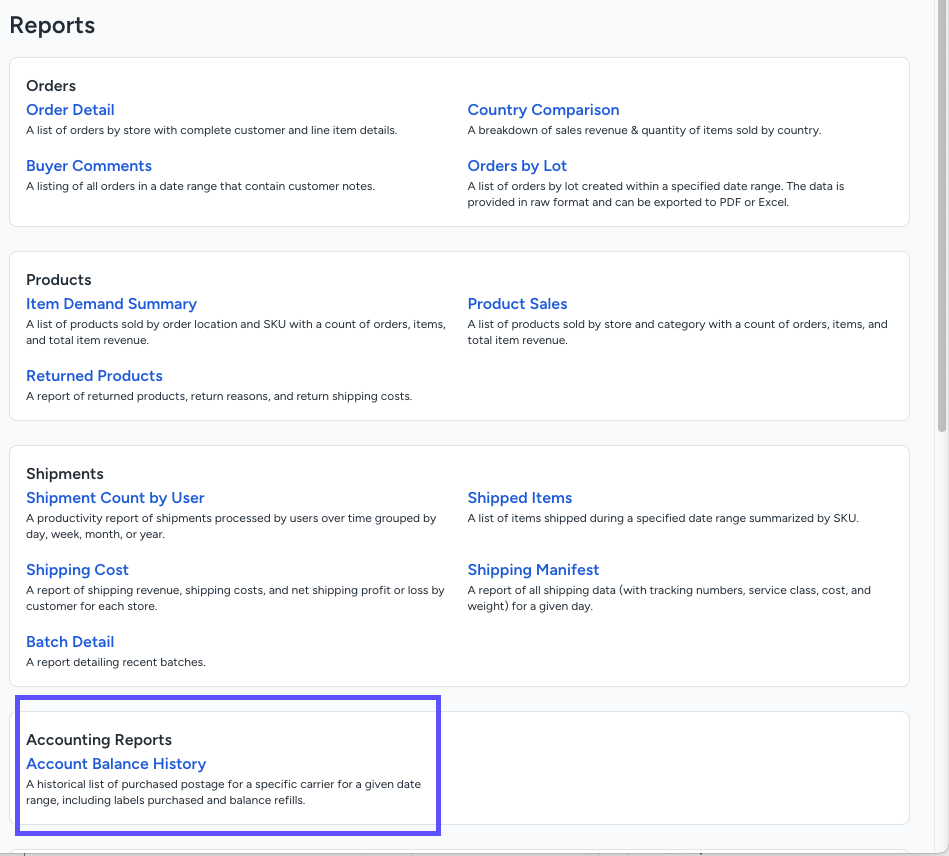The height and width of the screenshot is (856, 949).
Task: Click the 'exported to PDF or Excel' description
Action: (655, 194)
